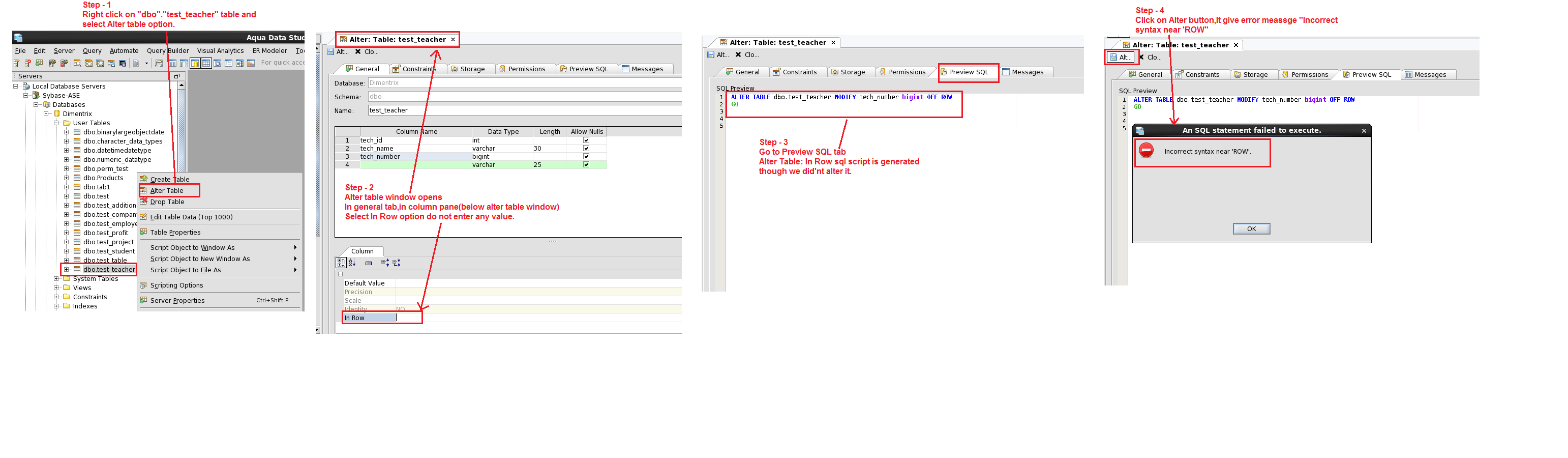
Task: Click the grid table toolbar icon beside cylinder
Action: click(206, 63)
